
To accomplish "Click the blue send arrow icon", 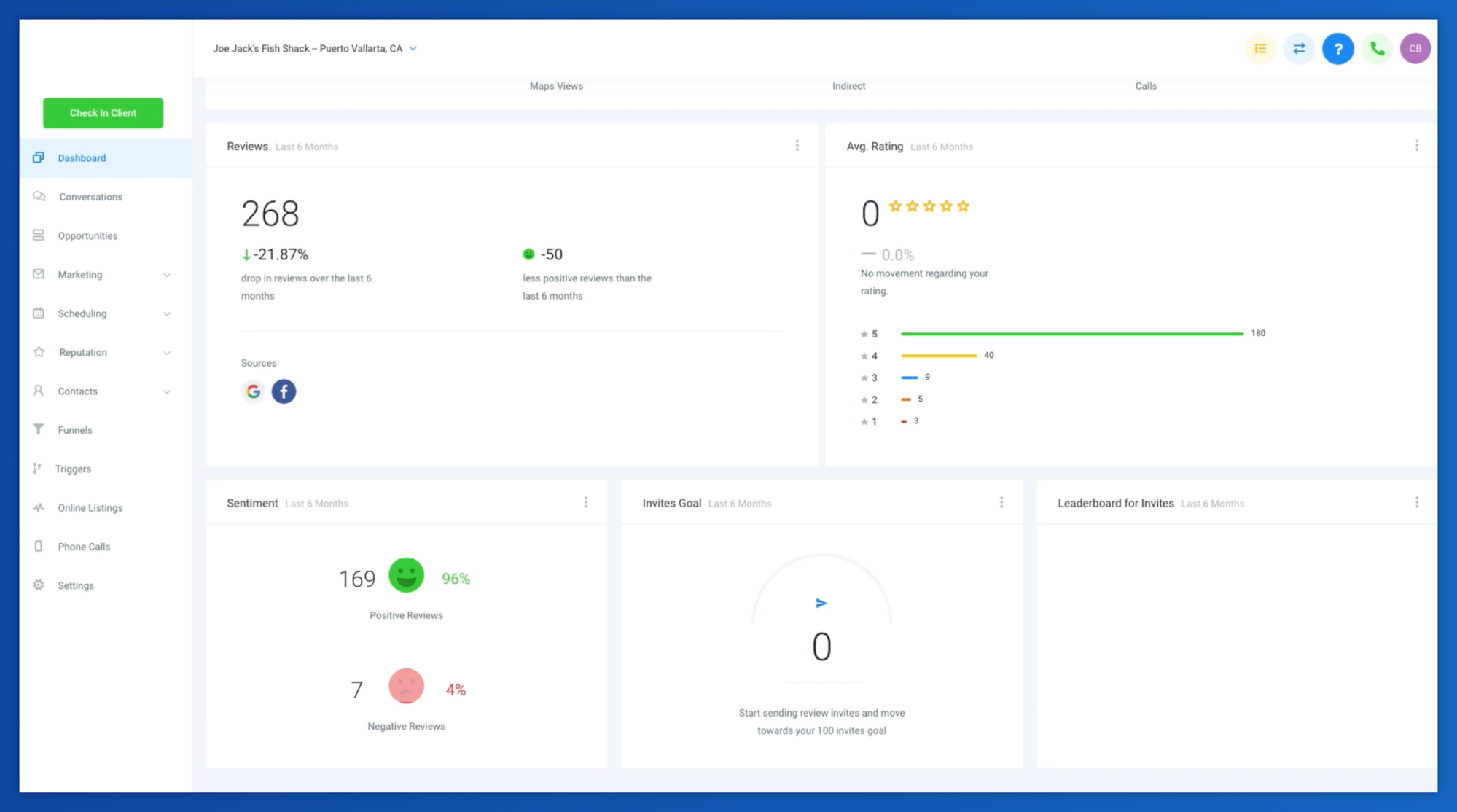I will pyautogui.click(x=821, y=604).
